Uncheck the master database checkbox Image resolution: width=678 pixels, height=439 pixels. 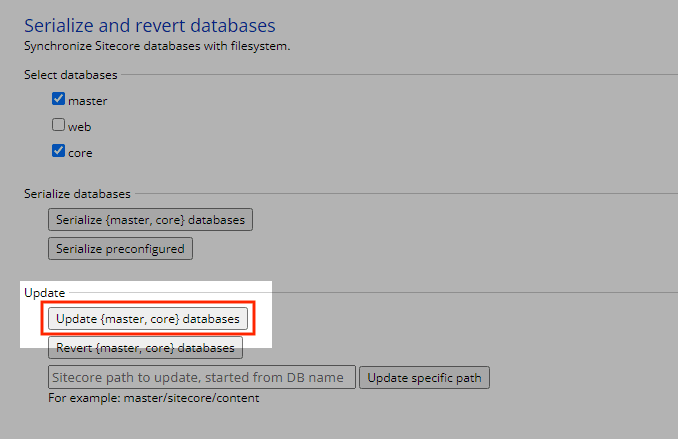pos(59,100)
